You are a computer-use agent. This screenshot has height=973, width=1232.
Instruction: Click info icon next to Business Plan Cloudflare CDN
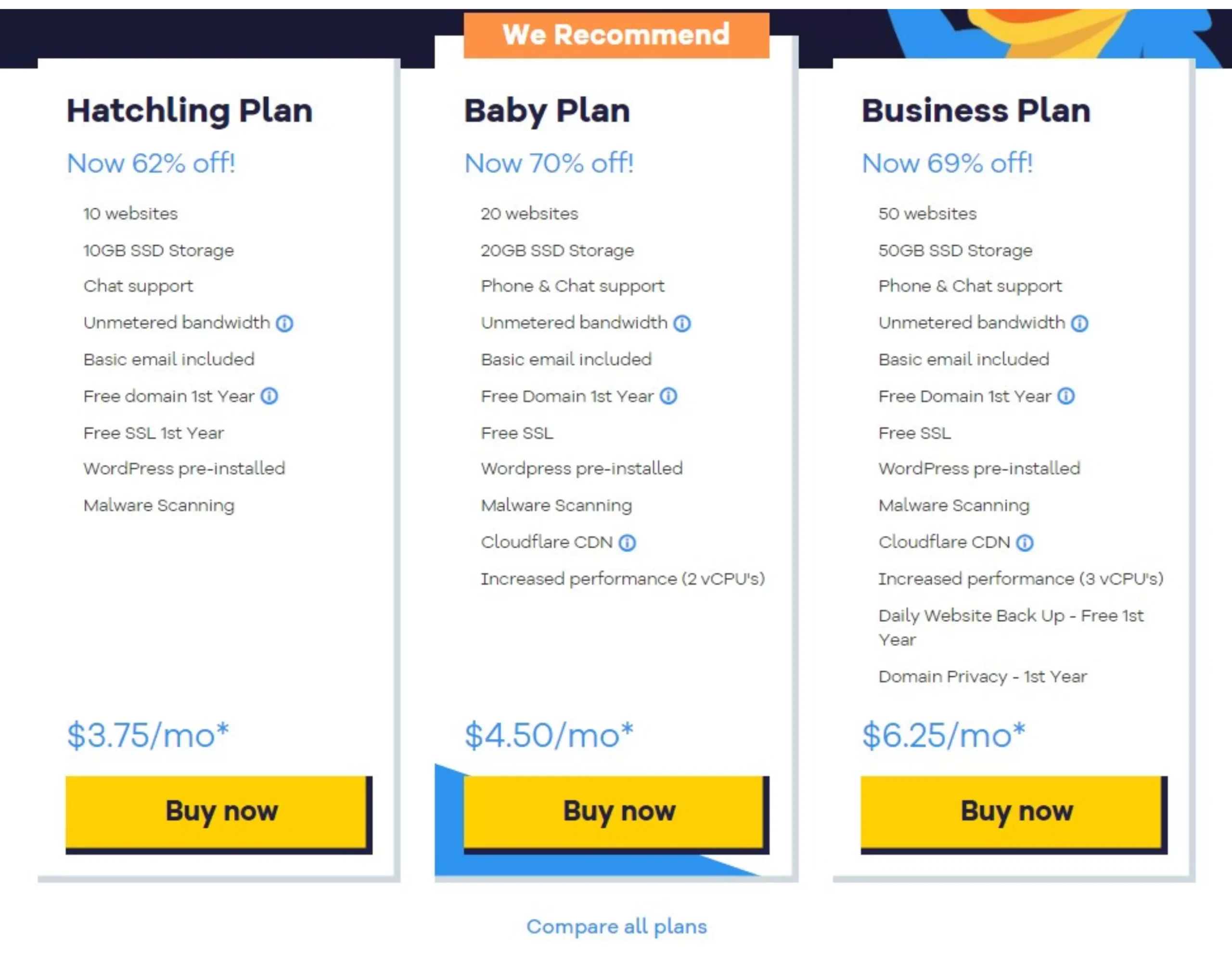point(1025,543)
